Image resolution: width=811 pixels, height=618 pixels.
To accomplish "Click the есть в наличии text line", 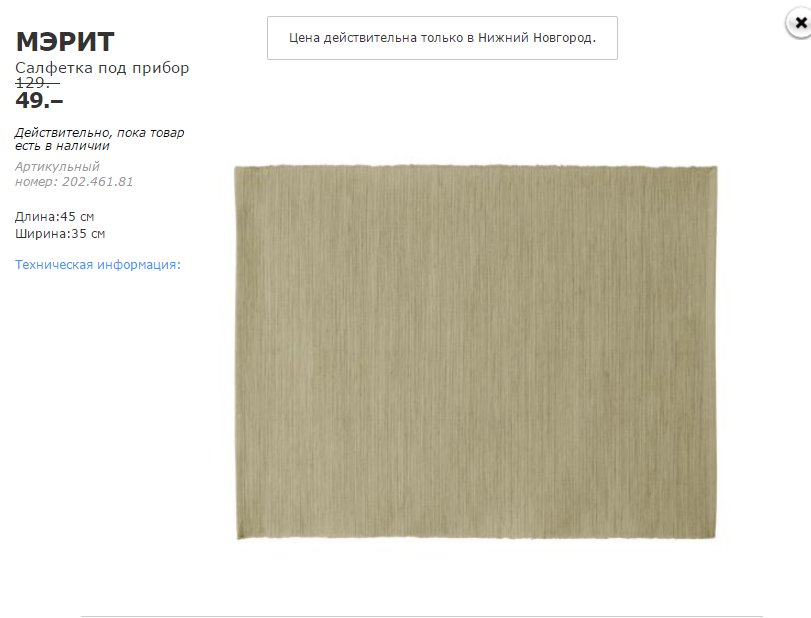I will pyautogui.click(x=62, y=146).
